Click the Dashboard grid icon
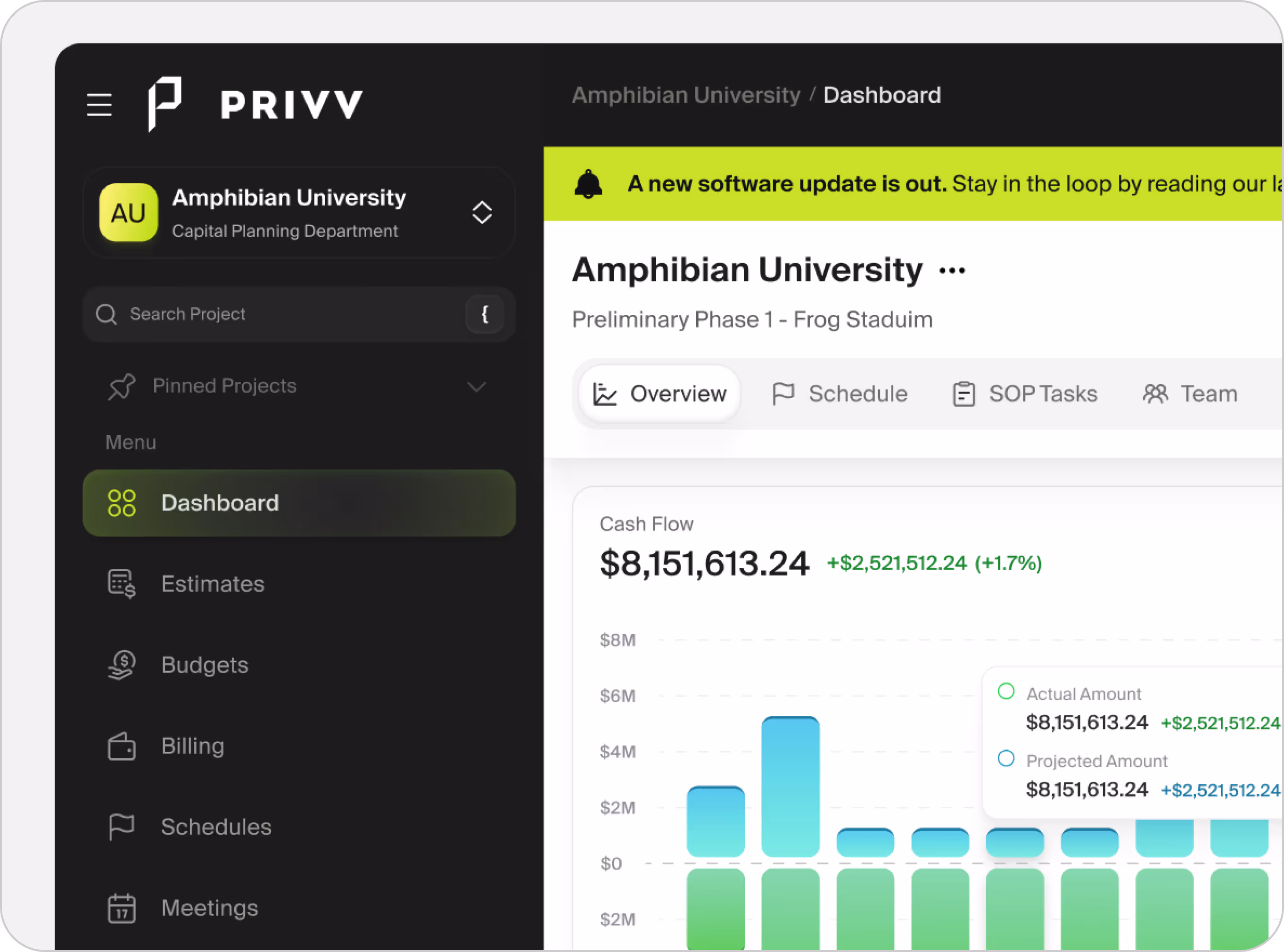The height and width of the screenshot is (952, 1284). pos(122,503)
